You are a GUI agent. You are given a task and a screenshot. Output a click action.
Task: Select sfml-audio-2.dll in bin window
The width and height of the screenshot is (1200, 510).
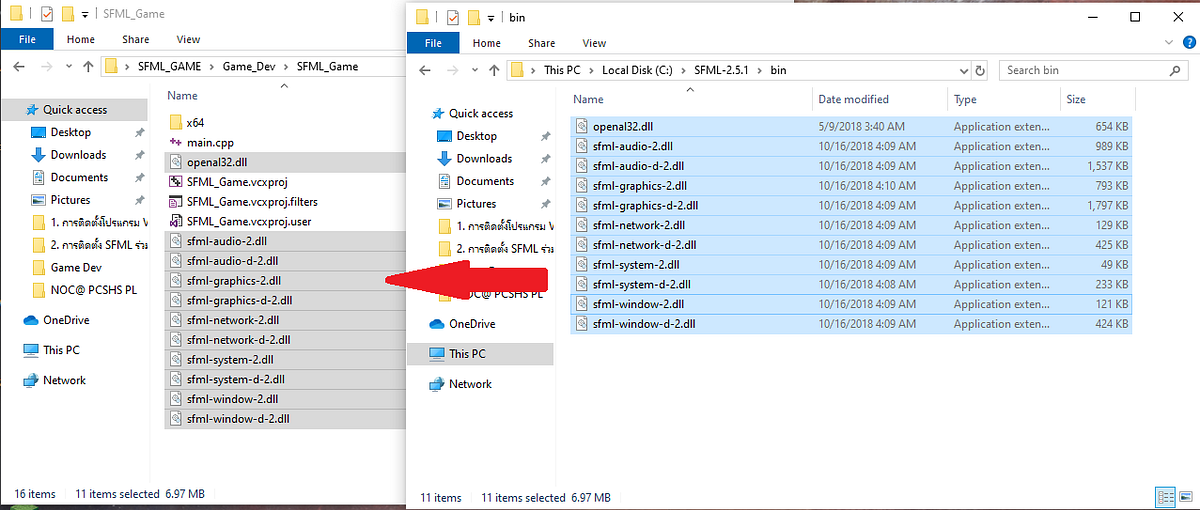852,146
